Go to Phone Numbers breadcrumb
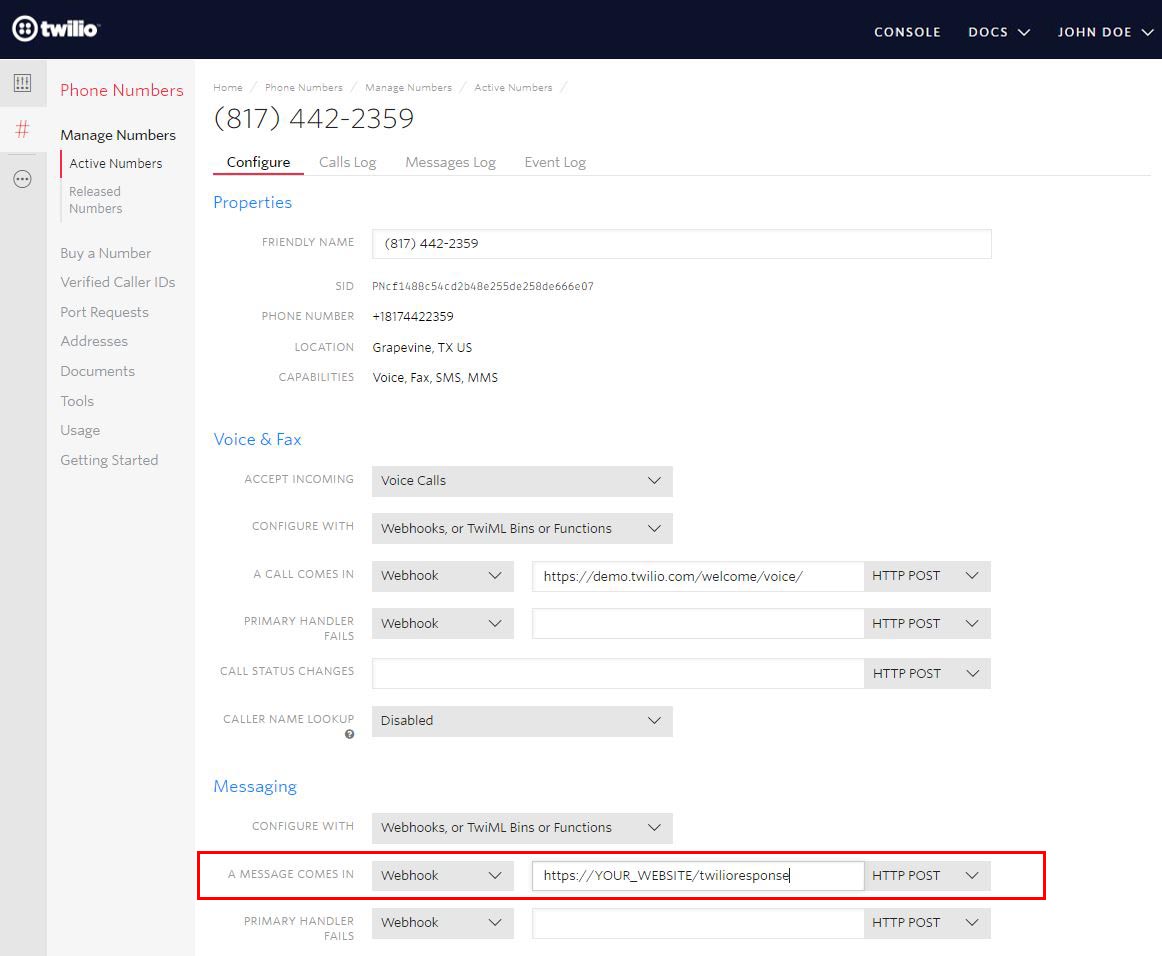 (x=304, y=87)
